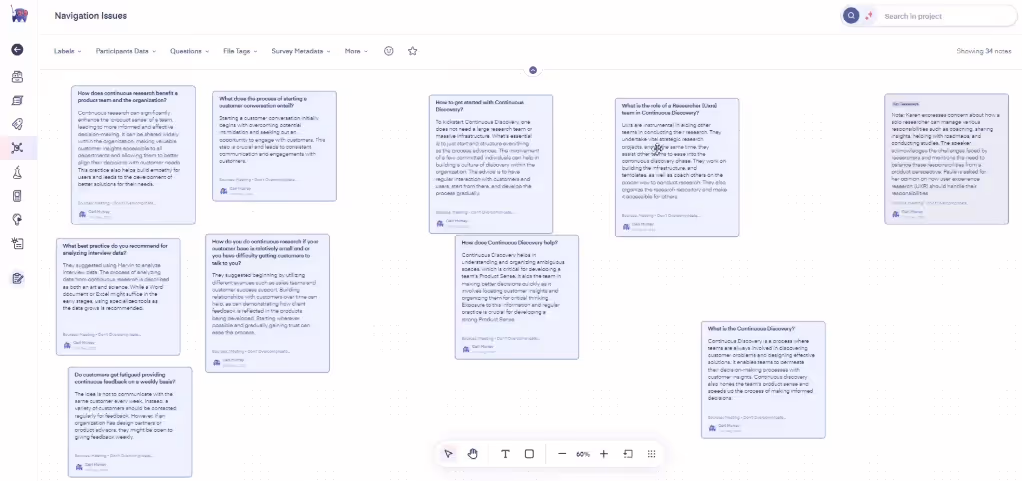Select the pointer arrow tool

pyautogui.click(x=448, y=454)
